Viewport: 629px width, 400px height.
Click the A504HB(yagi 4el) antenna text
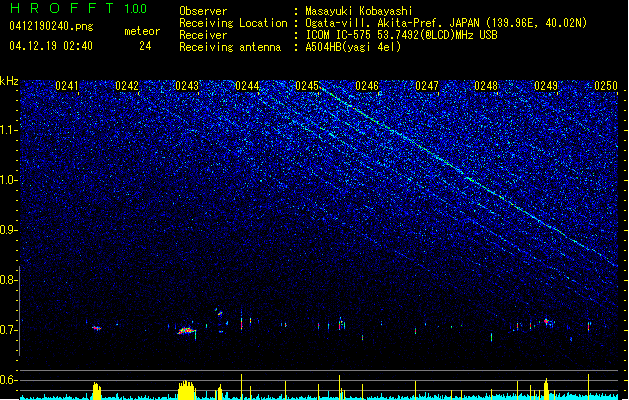[353, 47]
